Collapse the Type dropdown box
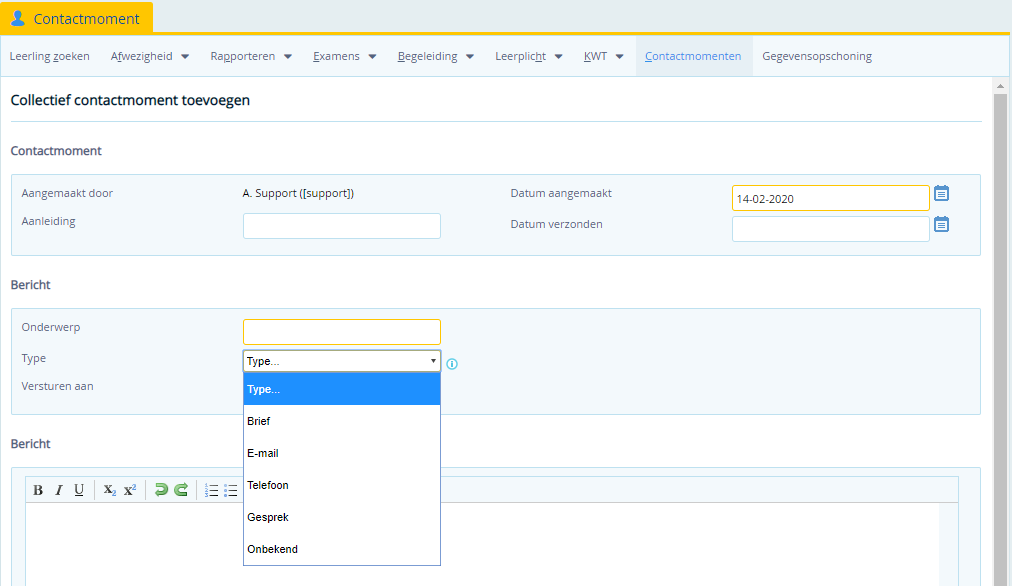This screenshot has height=586, width=1012. tap(342, 361)
